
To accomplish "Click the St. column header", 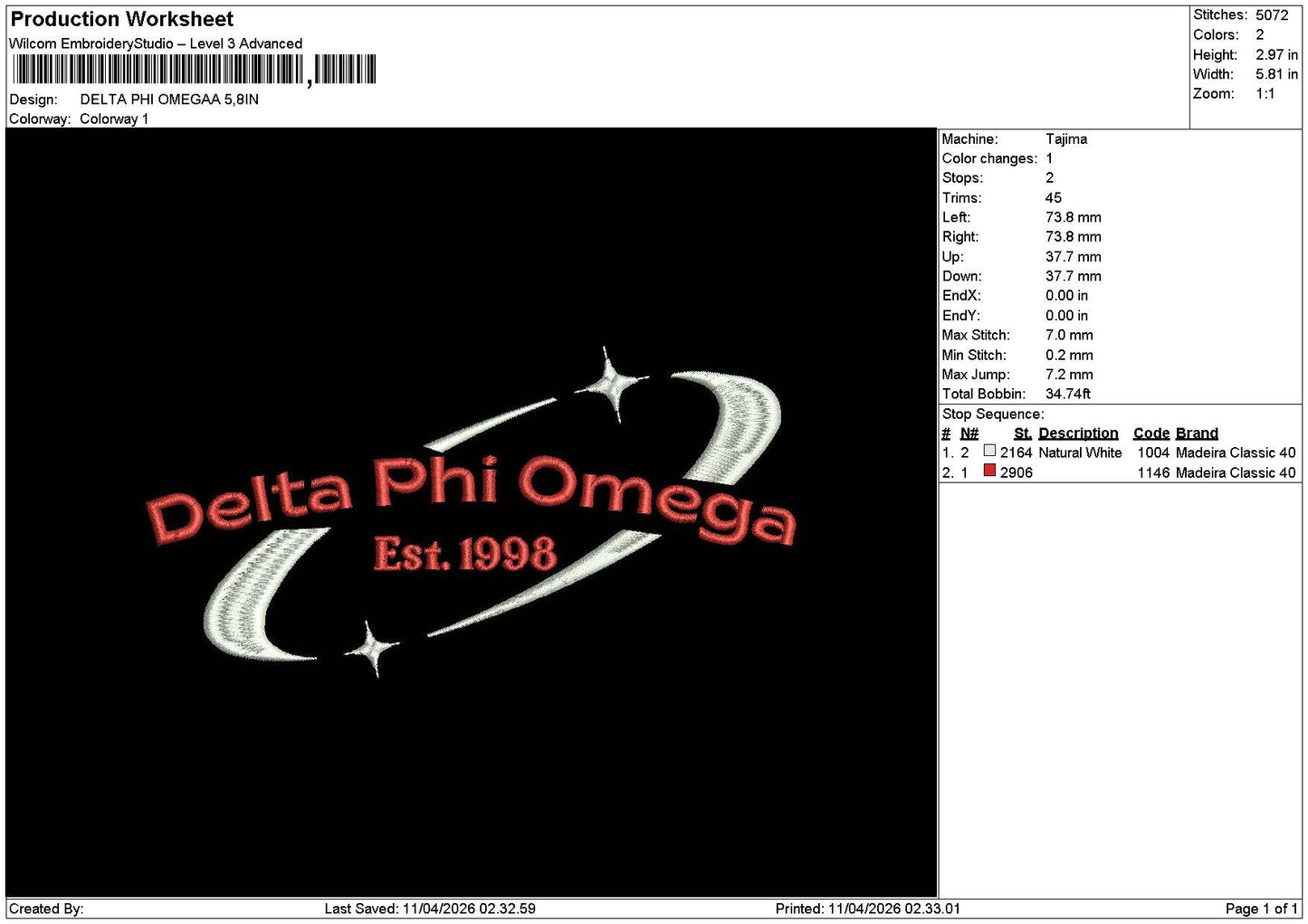I will [1023, 433].
